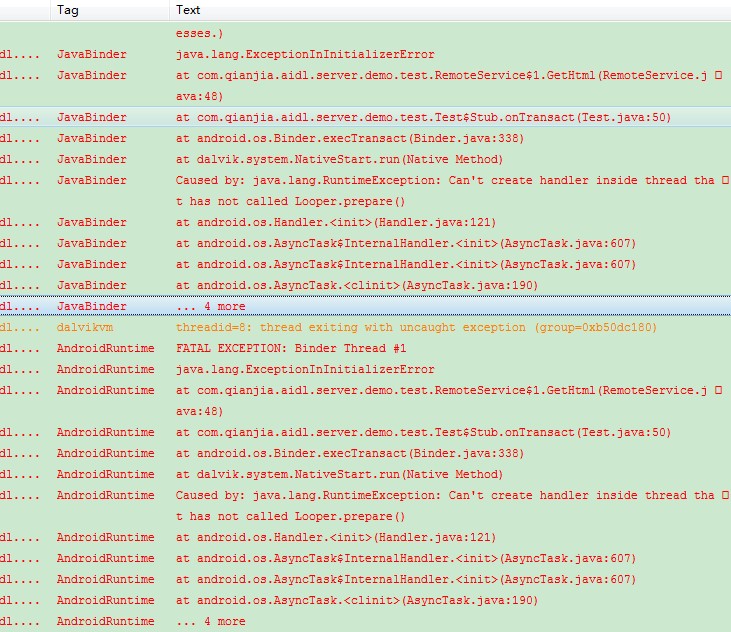Select the 'threadid=8: thread exiting' warning text
Viewport: 731px width, 632px height.
(x=416, y=328)
